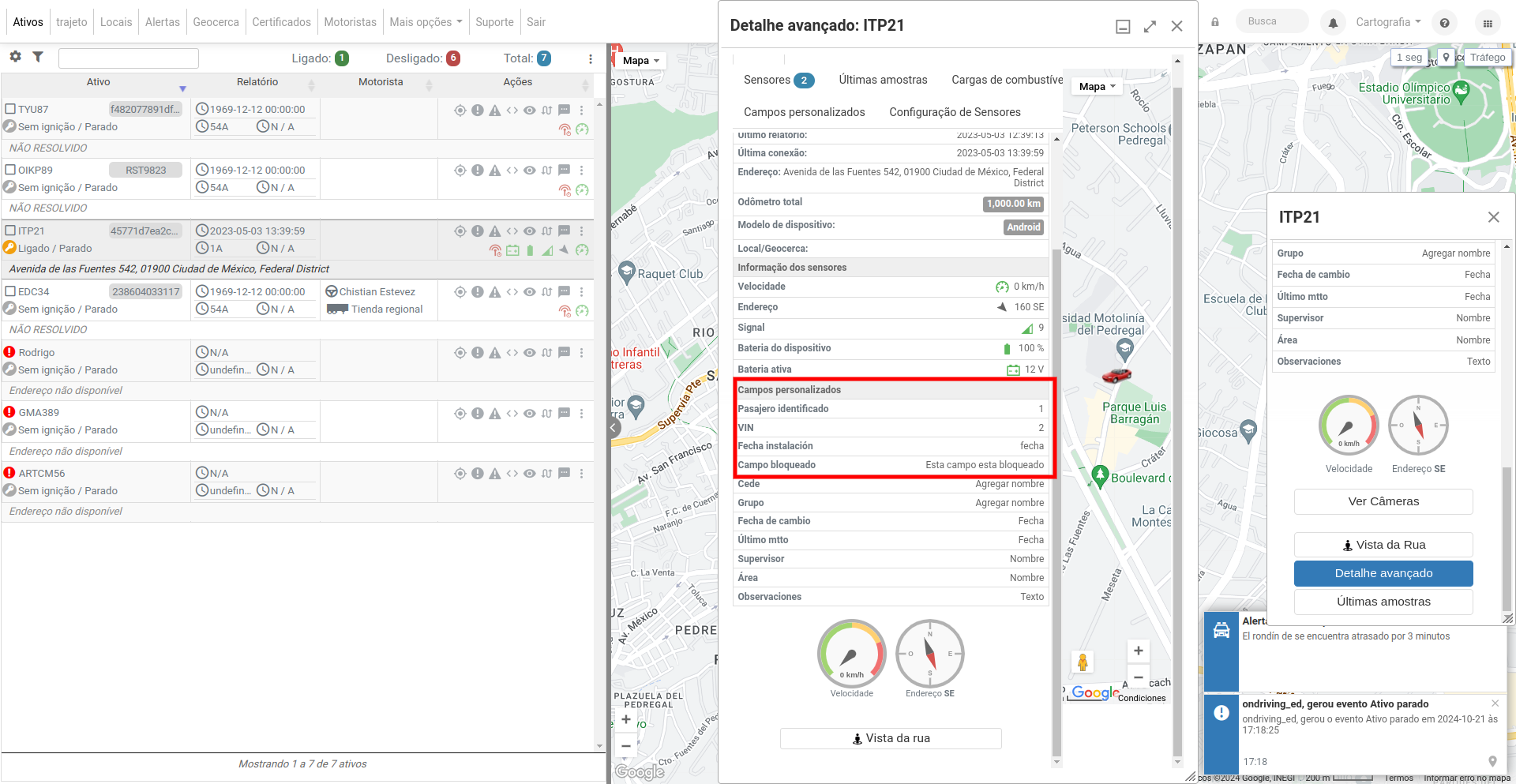Image resolution: width=1516 pixels, height=784 pixels.
Task: Click Últimas amostras in the ITP21 popup
Action: [1383, 602]
